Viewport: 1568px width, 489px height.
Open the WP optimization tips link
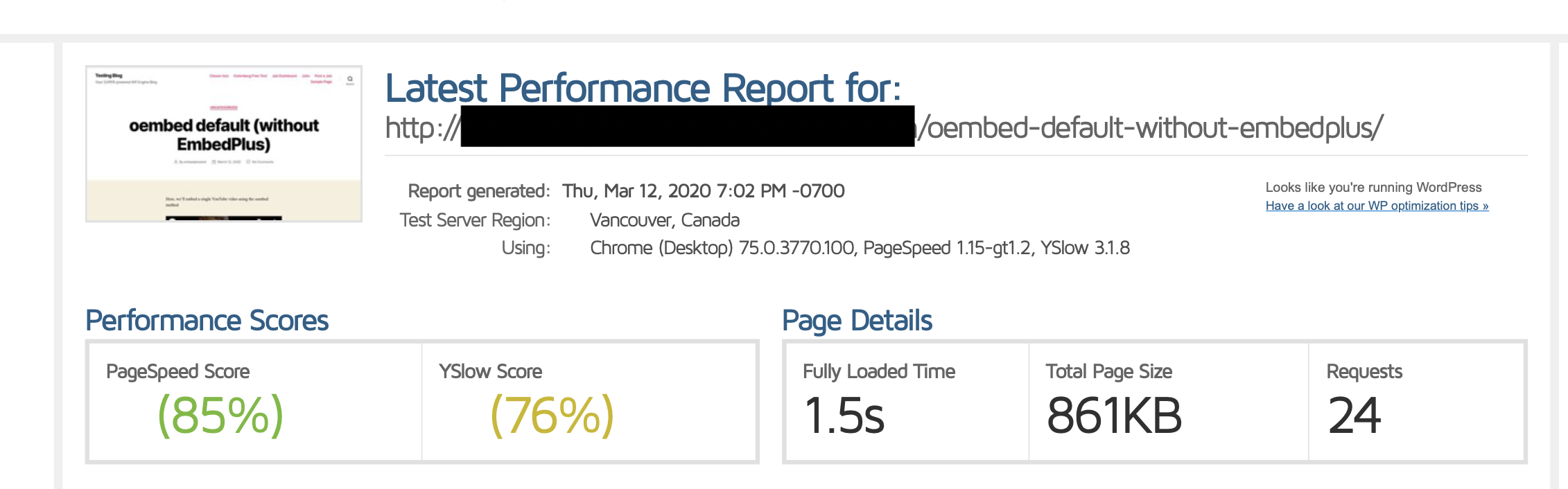pyautogui.click(x=1377, y=206)
